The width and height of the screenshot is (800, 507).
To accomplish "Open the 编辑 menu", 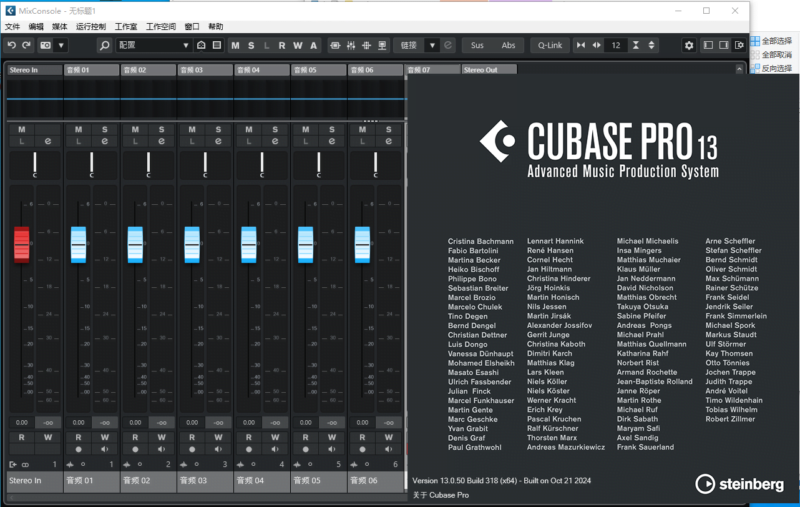I will pos(36,27).
